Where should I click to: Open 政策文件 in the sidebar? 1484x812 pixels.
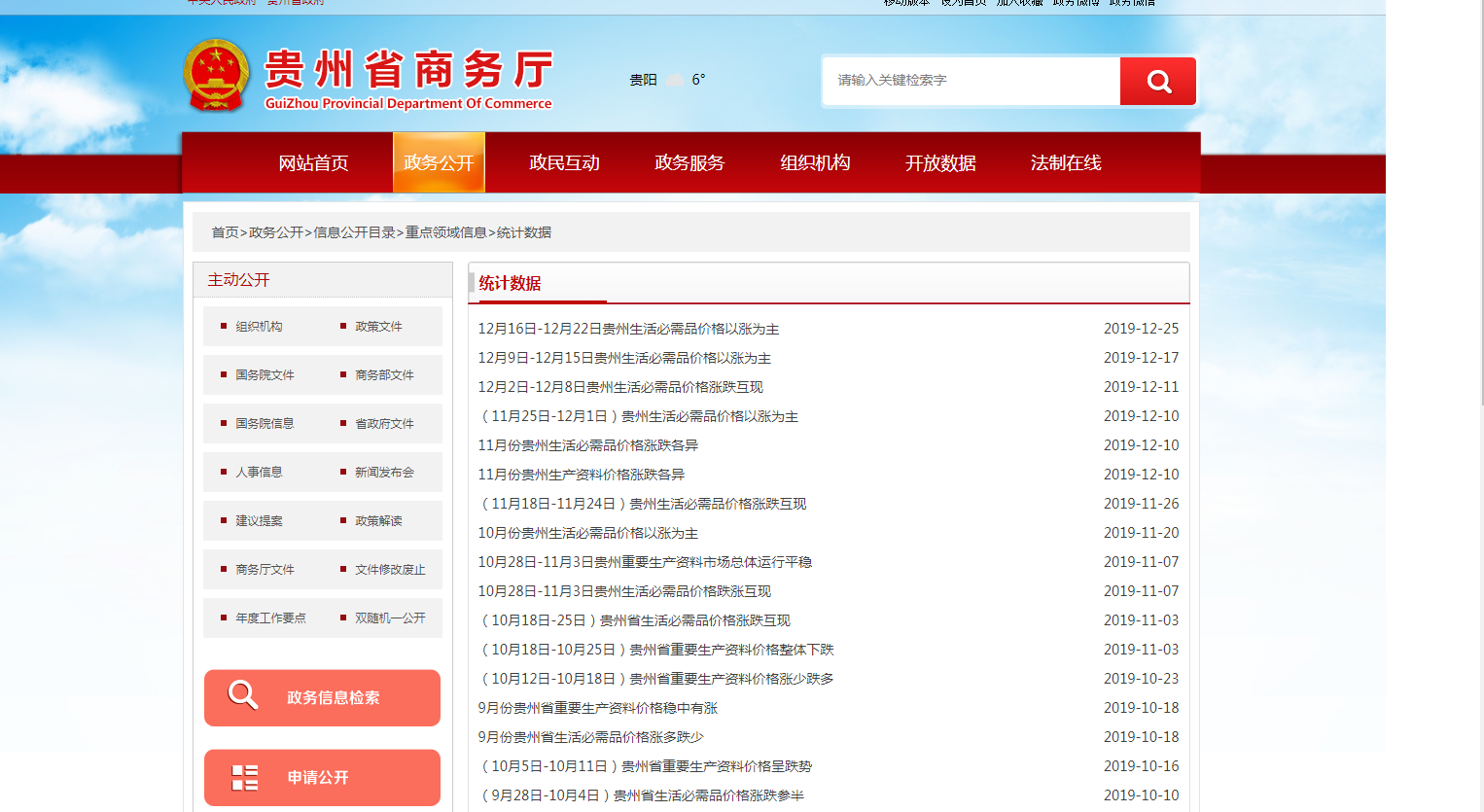click(x=378, y=327)
